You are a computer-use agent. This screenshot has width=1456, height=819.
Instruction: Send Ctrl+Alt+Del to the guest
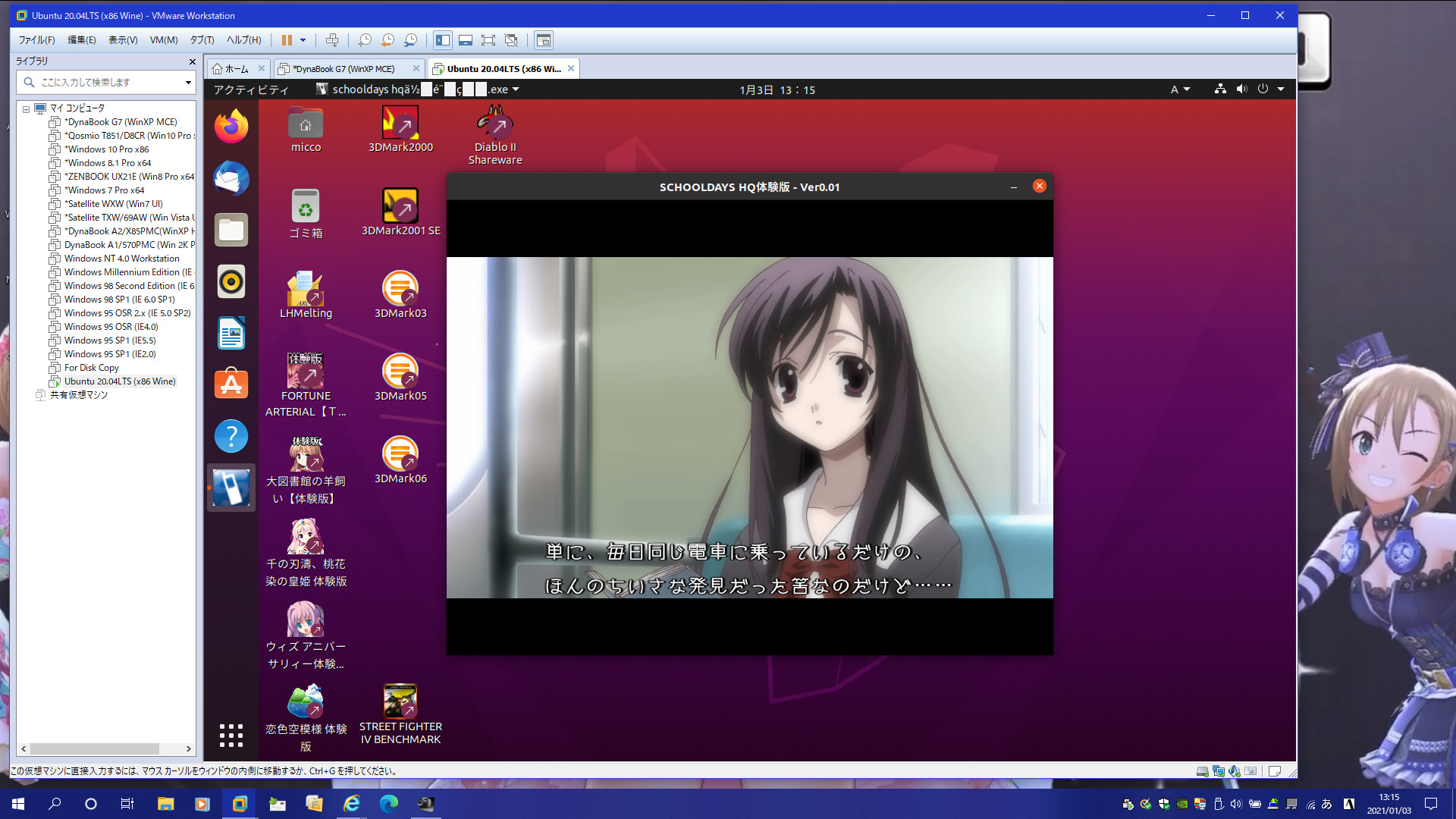[331, 40]
